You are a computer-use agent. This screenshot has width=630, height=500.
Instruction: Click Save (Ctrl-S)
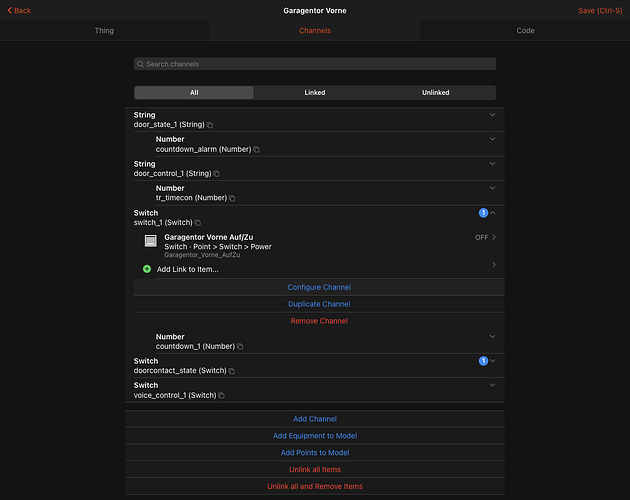(x=600, y=10)
